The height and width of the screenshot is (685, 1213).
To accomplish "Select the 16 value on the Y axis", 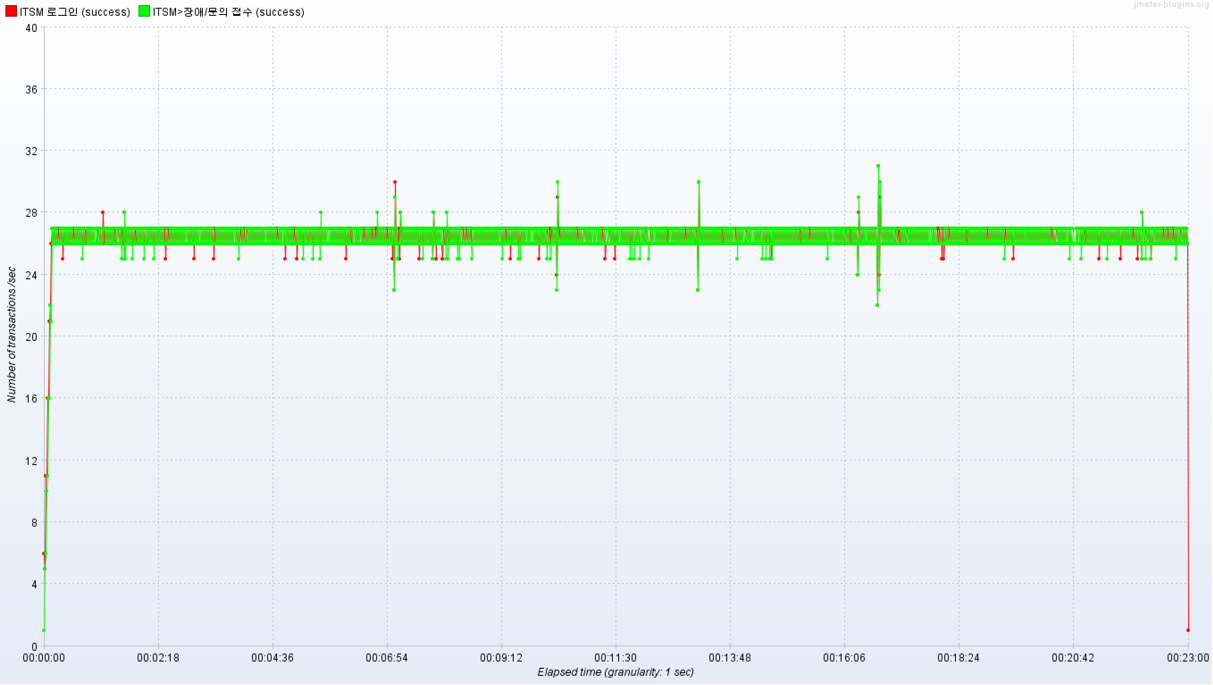I will 31,398.
